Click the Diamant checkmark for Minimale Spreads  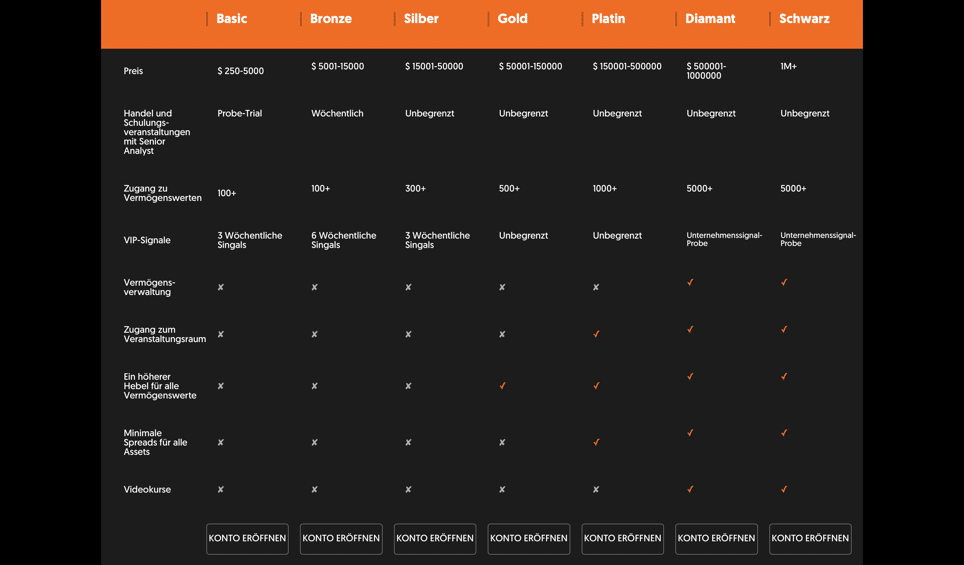coord(690,433)
